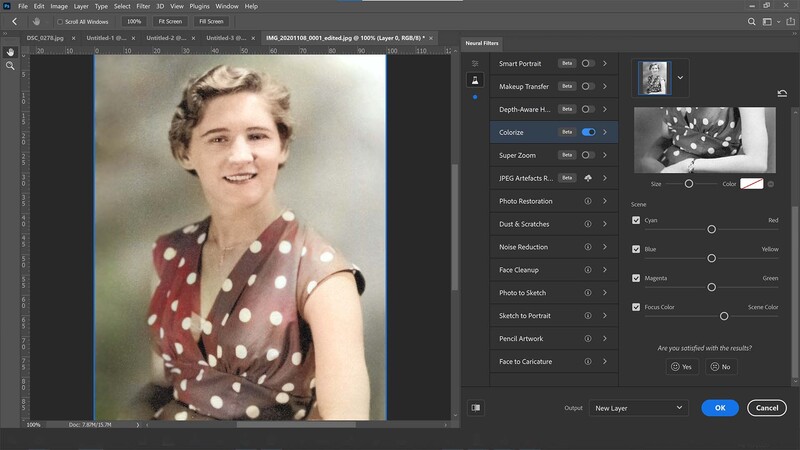The height and width of the screenshot is (450, 800).
Task: Click the Cyan Red slider handle
Action: pos(711,230)
